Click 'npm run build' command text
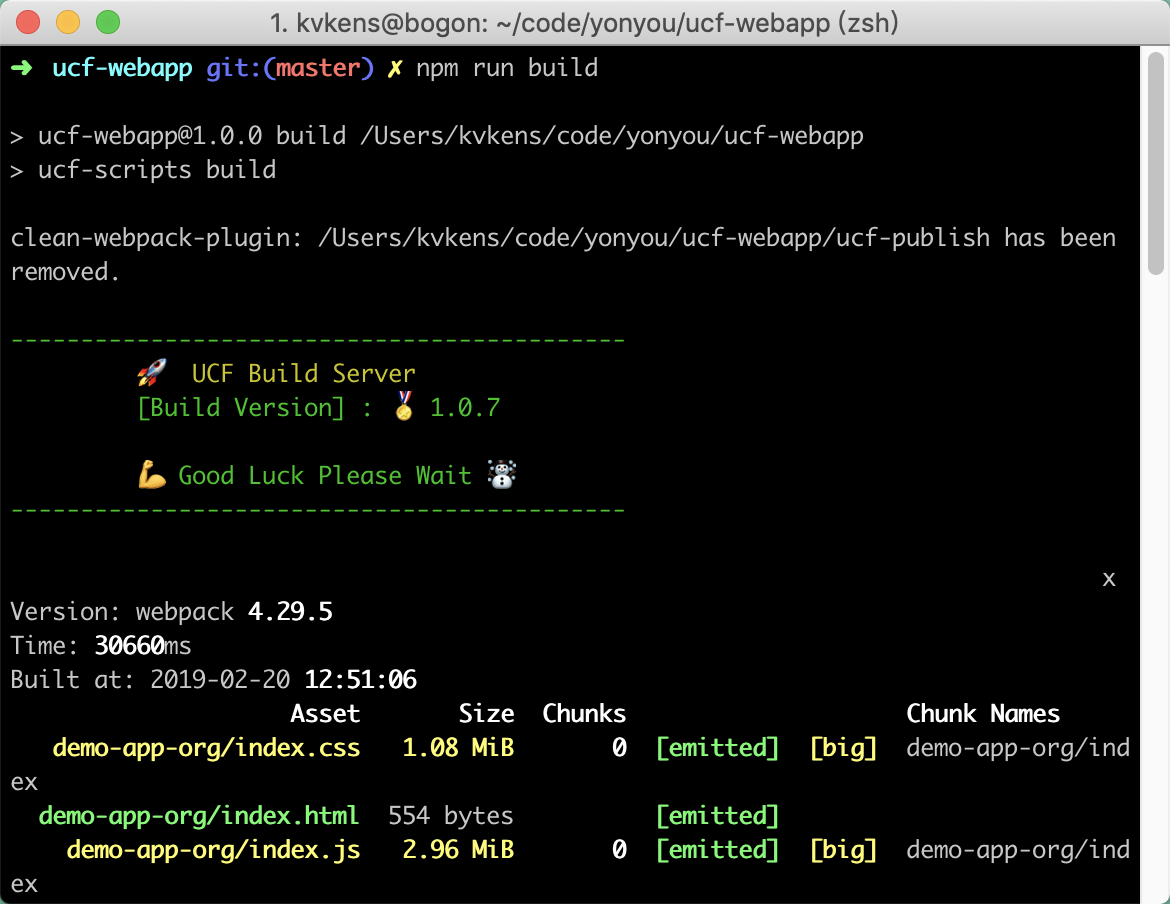The image size is (1170, 904). pyautogui.click(x=507, y=68)
